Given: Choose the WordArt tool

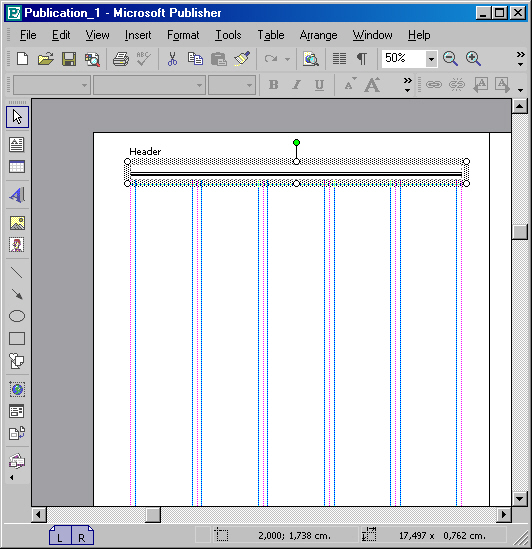Looking at the screenshot, I should point(16,195).
